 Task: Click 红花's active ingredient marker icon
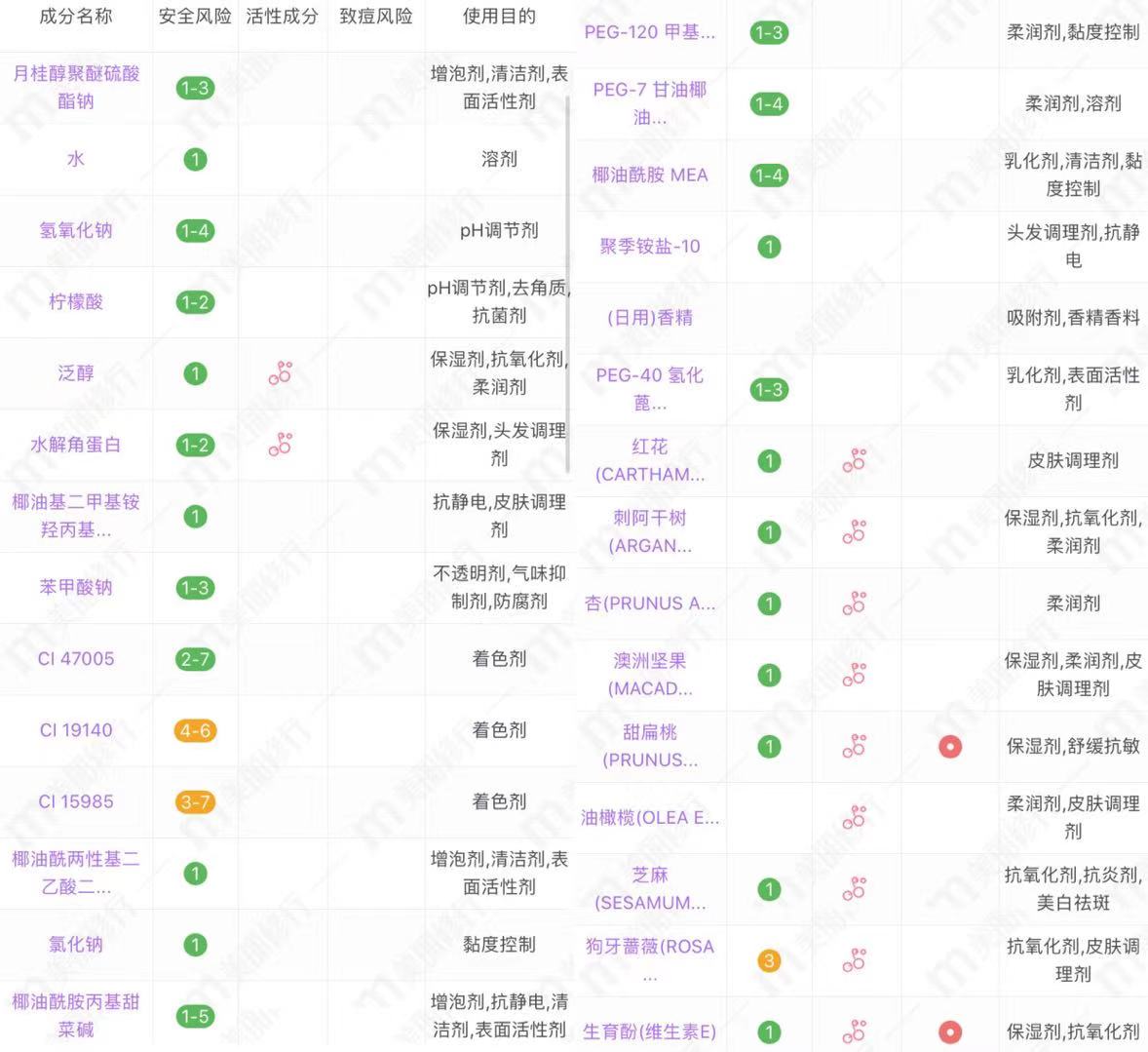point(855,460)
